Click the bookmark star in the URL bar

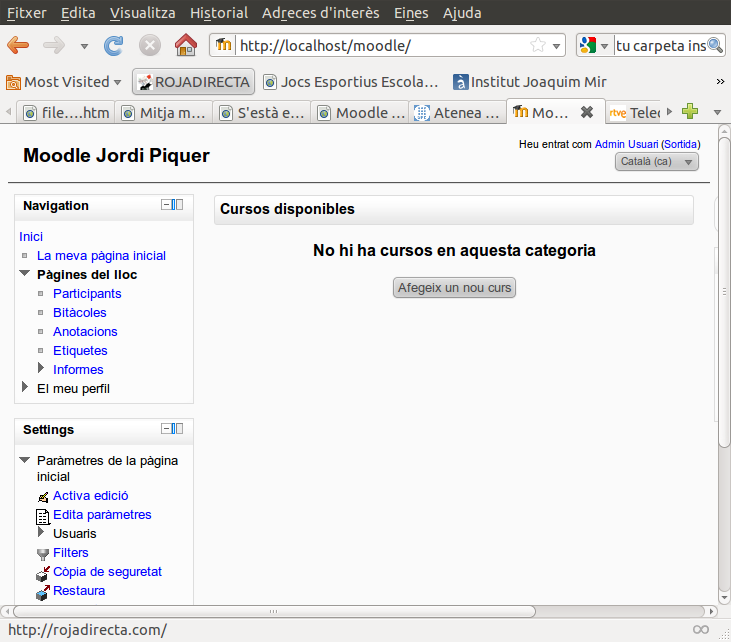click(538, 45)
